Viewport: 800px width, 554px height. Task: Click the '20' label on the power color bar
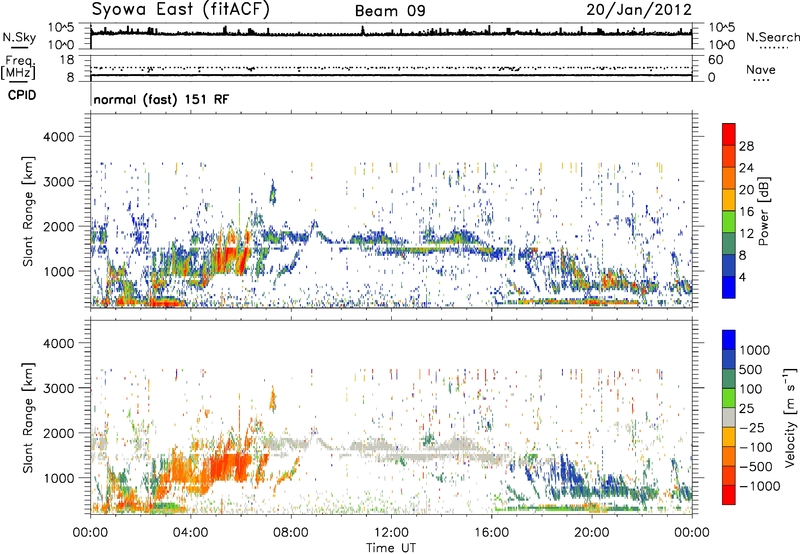pos(746,190)
